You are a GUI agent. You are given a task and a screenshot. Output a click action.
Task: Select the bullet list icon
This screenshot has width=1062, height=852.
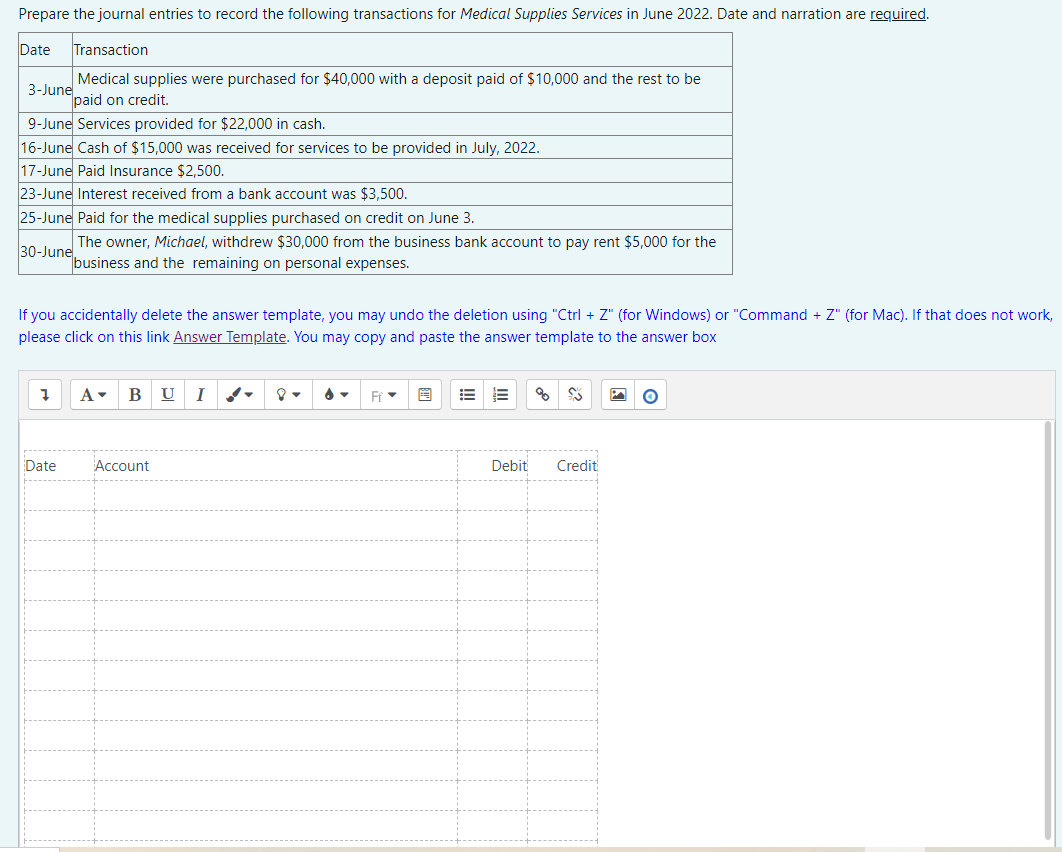[466, 394]
